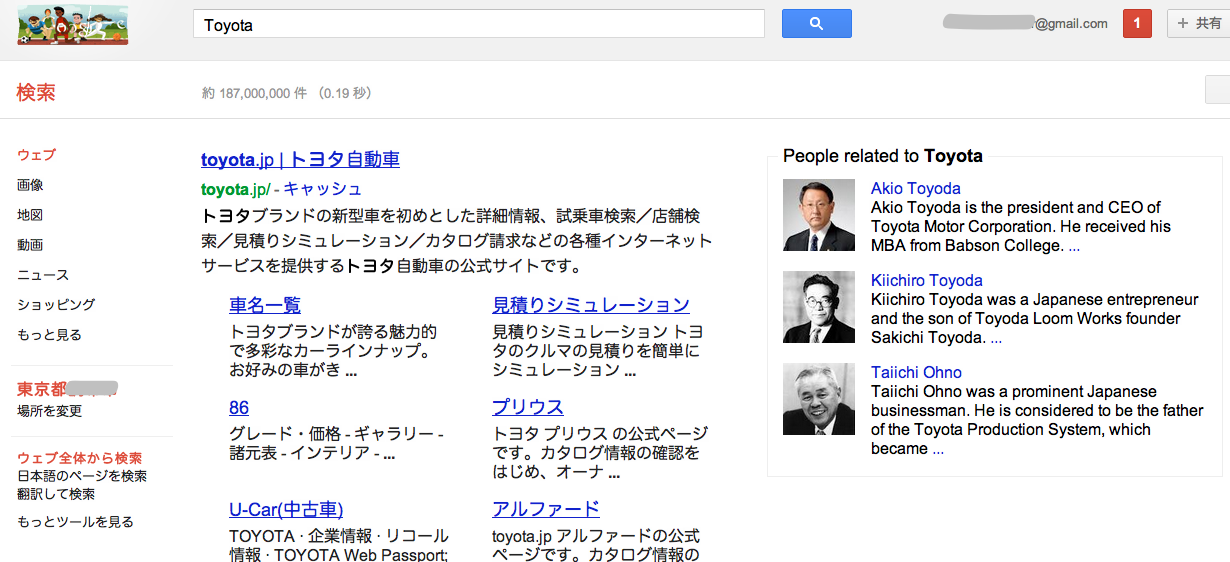Select ウェブ全体から検索 filter
This screenshot has height=562, width=1230.
[x=79, y=458]
